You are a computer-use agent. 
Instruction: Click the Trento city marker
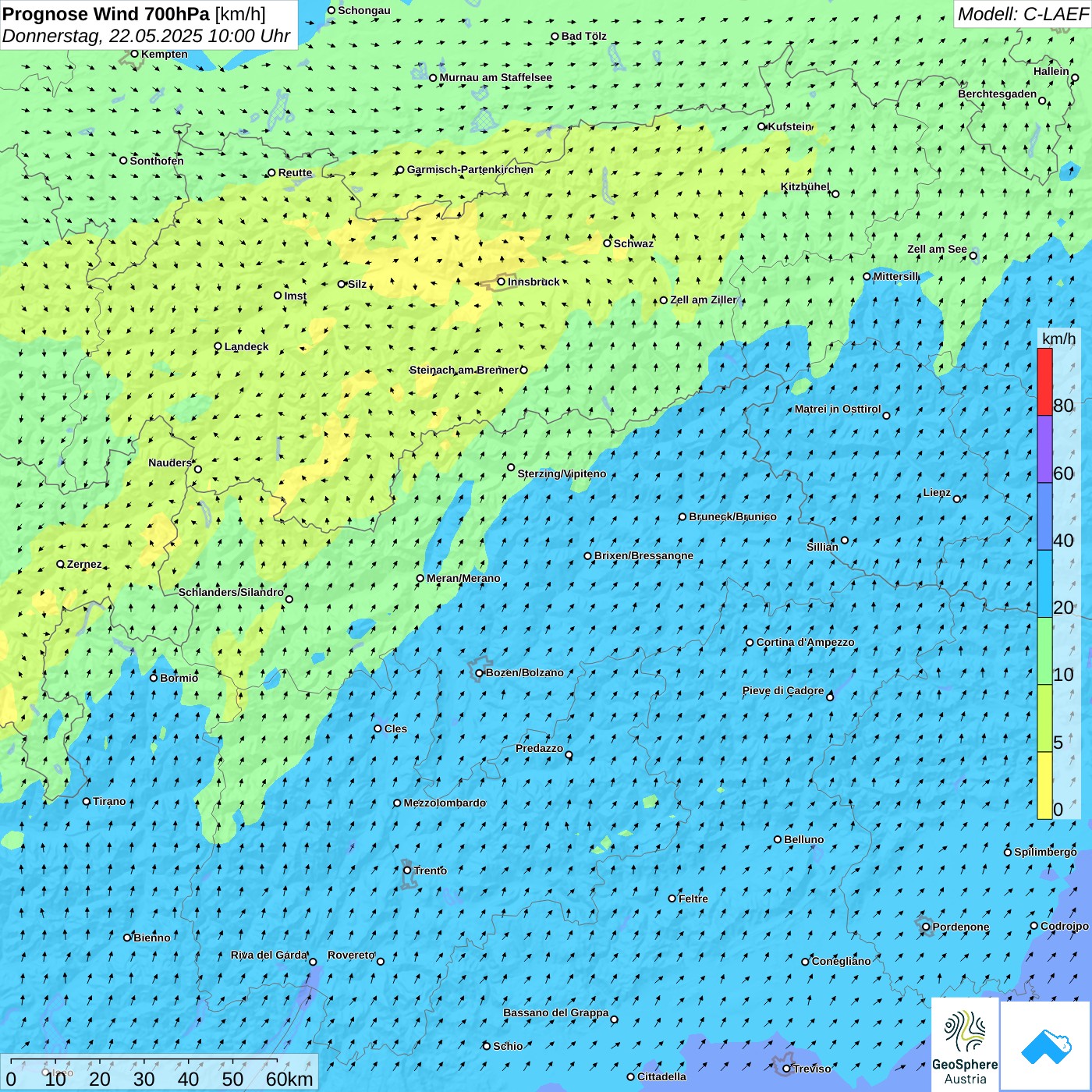point(407,870)
